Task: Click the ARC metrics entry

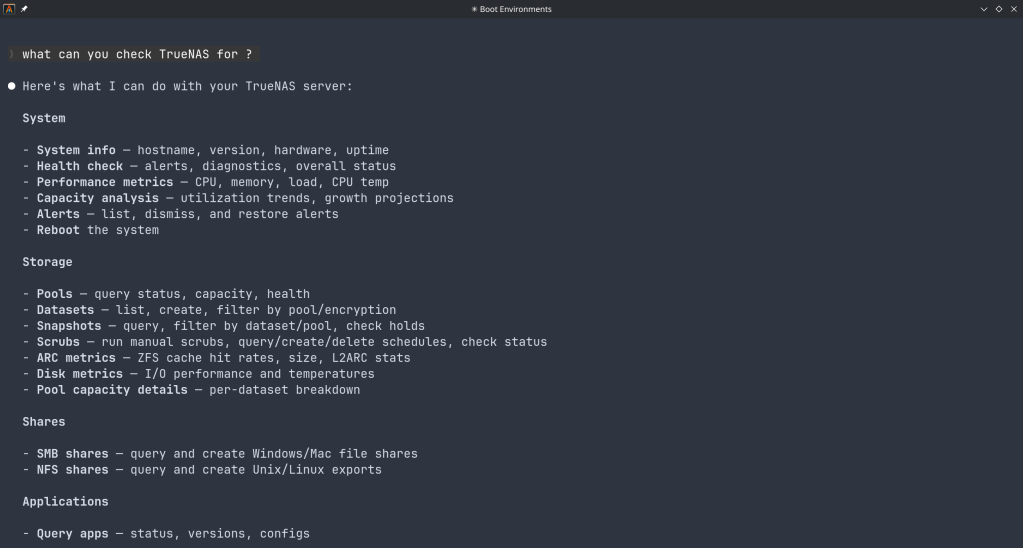Action: [x=76, y=358]
